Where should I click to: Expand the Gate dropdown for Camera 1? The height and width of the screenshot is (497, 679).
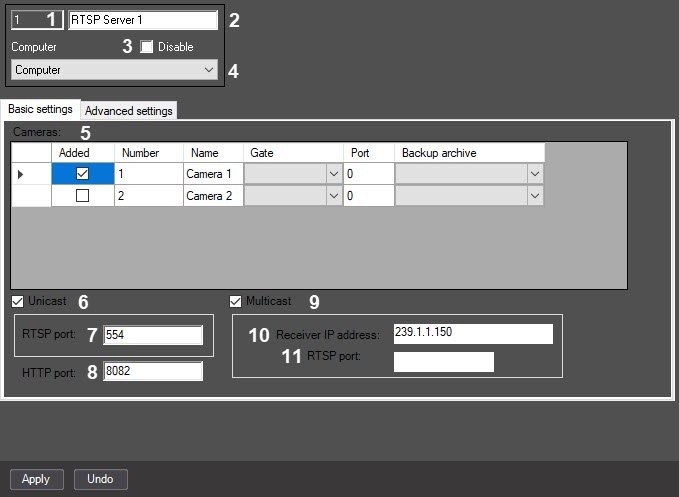[334, 174]
